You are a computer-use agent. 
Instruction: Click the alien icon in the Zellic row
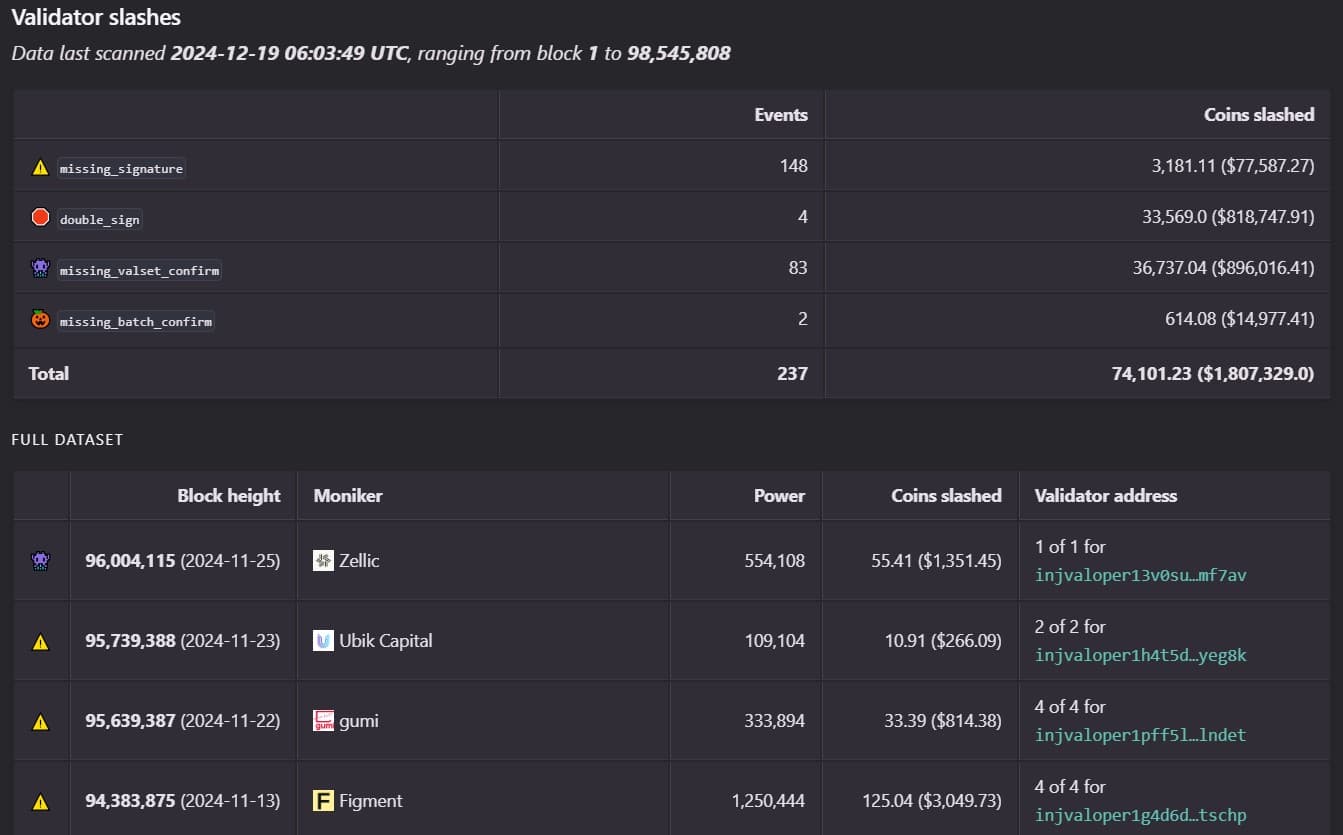pyautogui.click(x=40, y=562)
